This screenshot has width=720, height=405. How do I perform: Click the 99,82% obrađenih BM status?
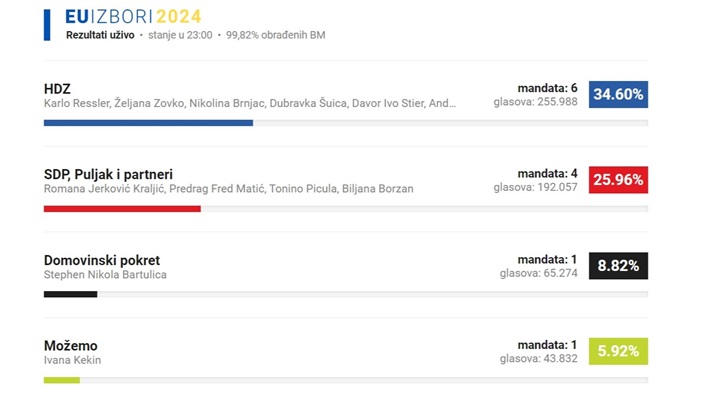tap(275, 35)
